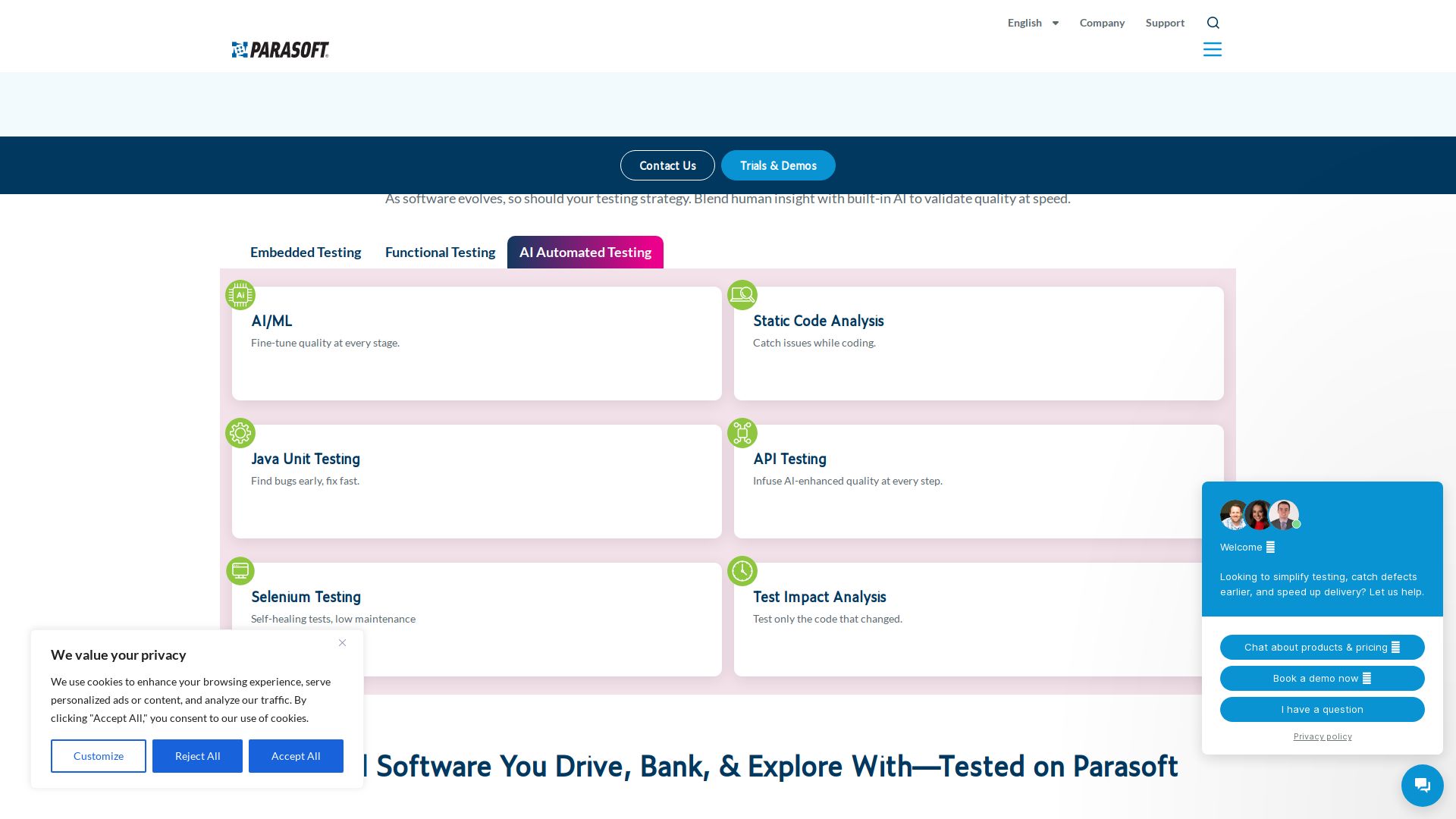This screenshot has height=819, width=1456.
Task: Click the Selenium Testing monitor icon
Action: [240, 571]
